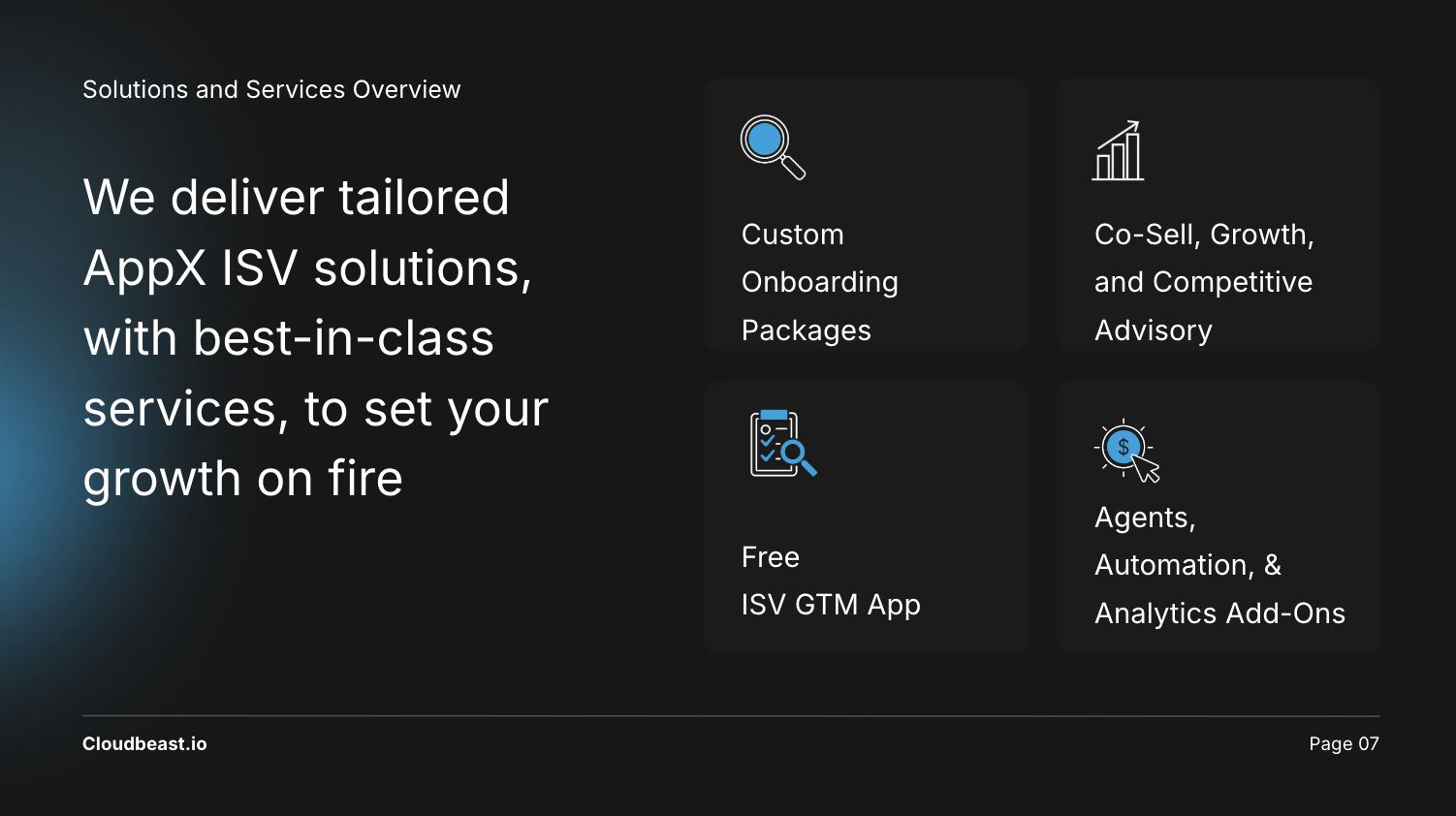Click the 'growth on fire' headline line

pyautogui.click(x=242, y=479)
